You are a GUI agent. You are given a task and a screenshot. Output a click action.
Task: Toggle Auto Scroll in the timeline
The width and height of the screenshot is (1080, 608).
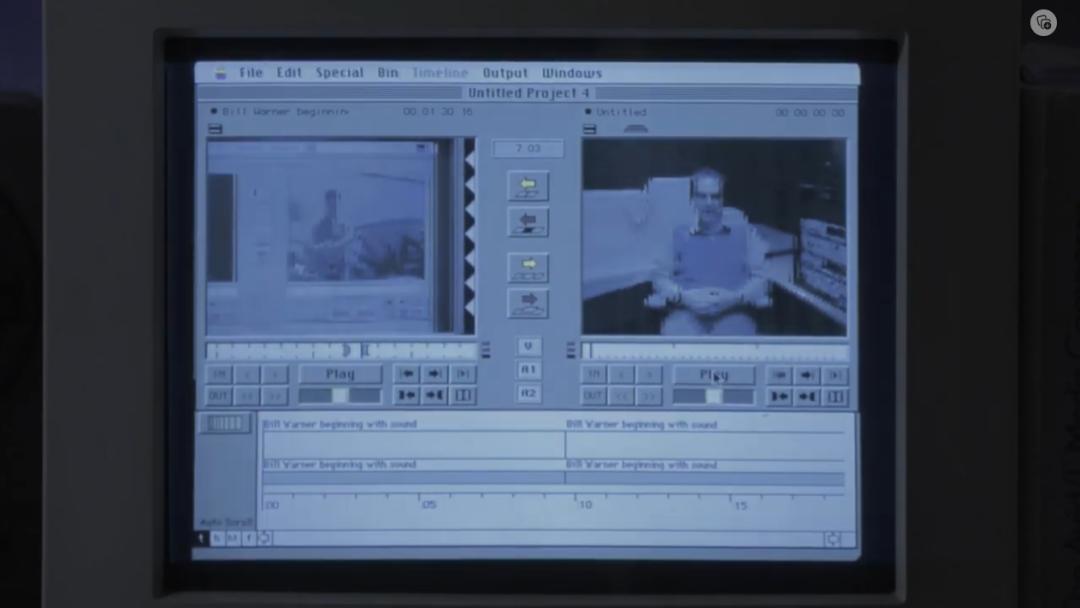(x=226, y=522)
